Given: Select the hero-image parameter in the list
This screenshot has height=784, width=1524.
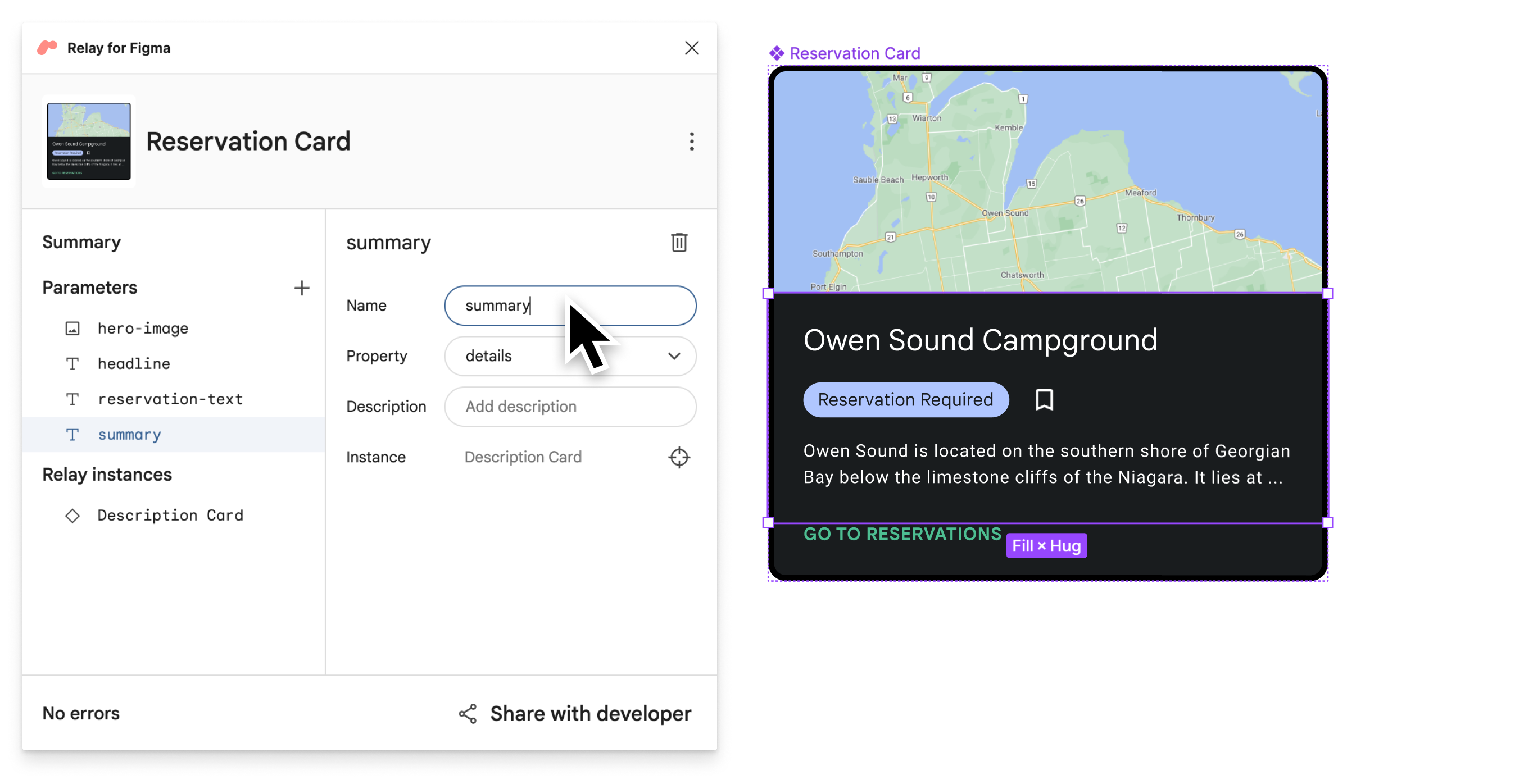Looking at the screenshot, I should point(145,327).
